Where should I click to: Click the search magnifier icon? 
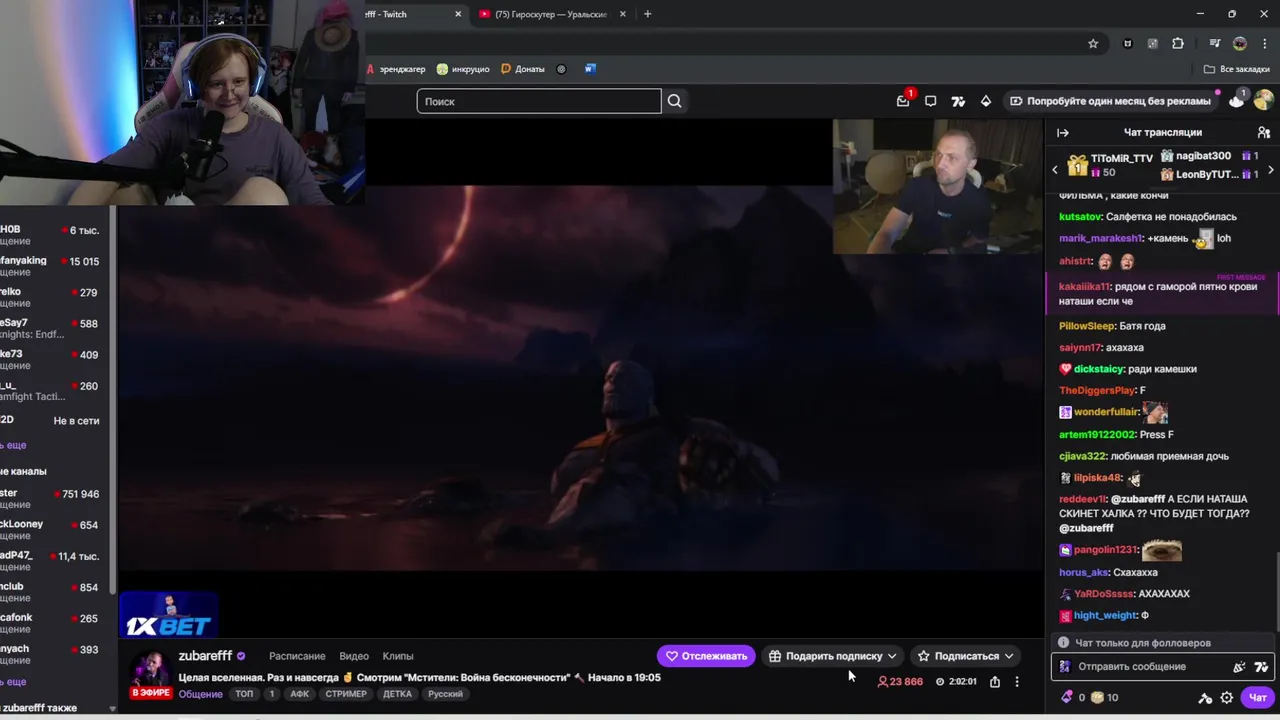pyautogui.click(x=675, y=101)
